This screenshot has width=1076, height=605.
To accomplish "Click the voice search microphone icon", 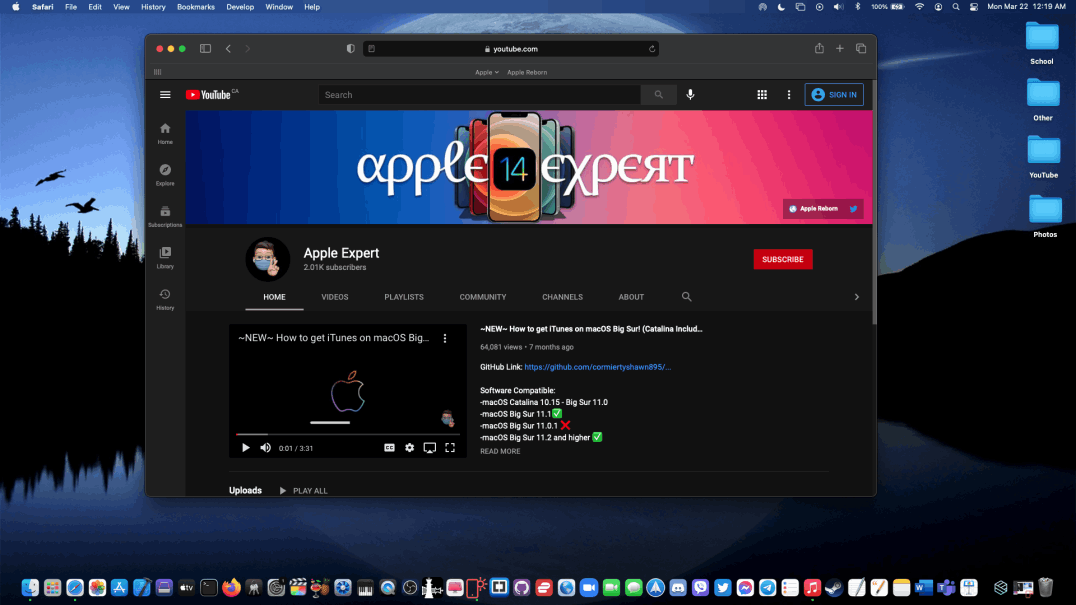I will [x=689, y=95].
